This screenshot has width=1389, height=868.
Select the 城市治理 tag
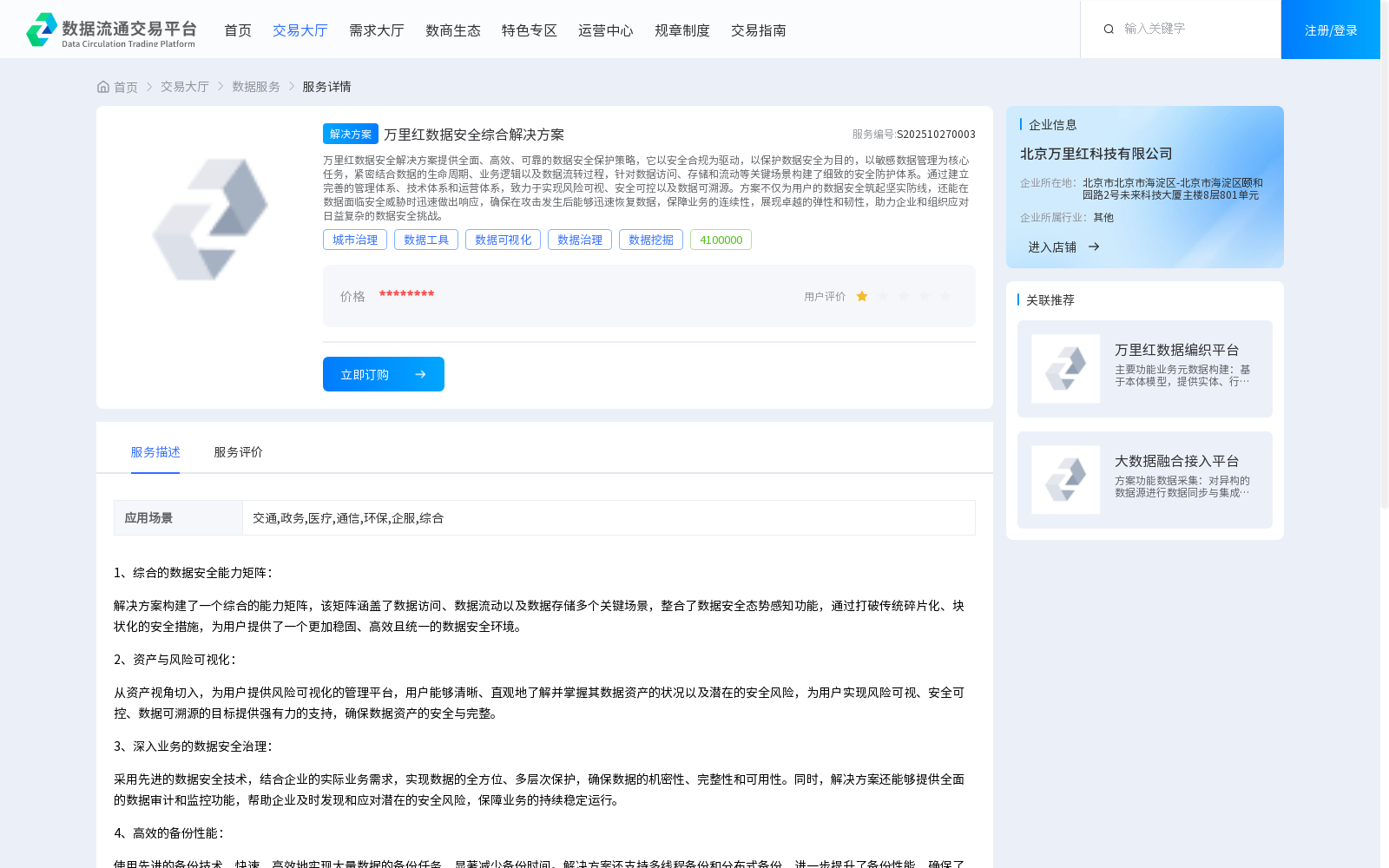[355, 240]
